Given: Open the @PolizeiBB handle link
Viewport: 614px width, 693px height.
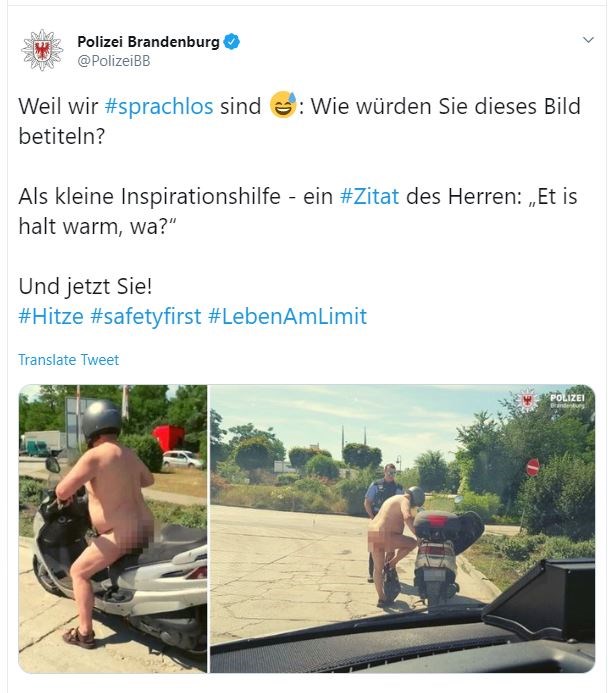Looking at the screenshot, I should coord(114,61).
